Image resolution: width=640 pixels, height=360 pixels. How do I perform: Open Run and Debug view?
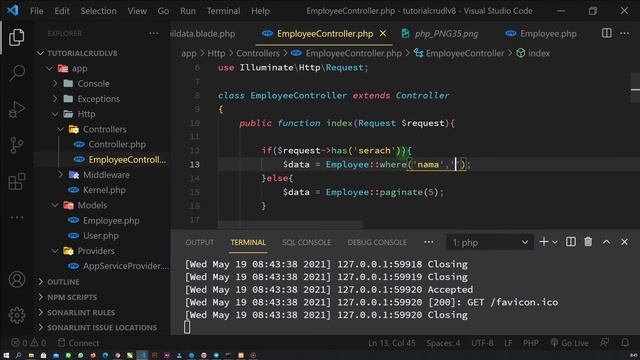click(16, 109)
